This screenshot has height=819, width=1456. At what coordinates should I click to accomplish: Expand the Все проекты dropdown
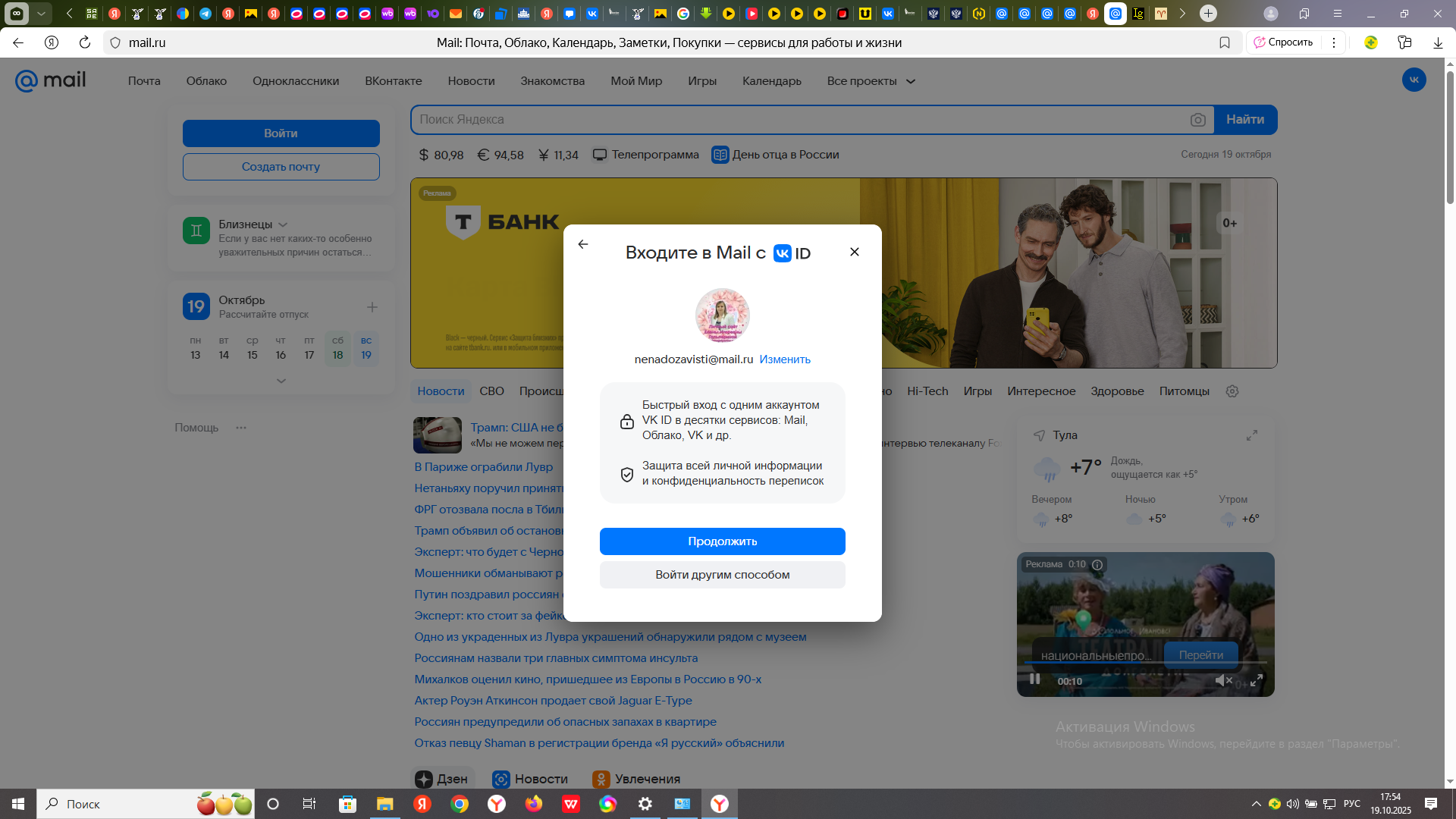tap(871, 81)
